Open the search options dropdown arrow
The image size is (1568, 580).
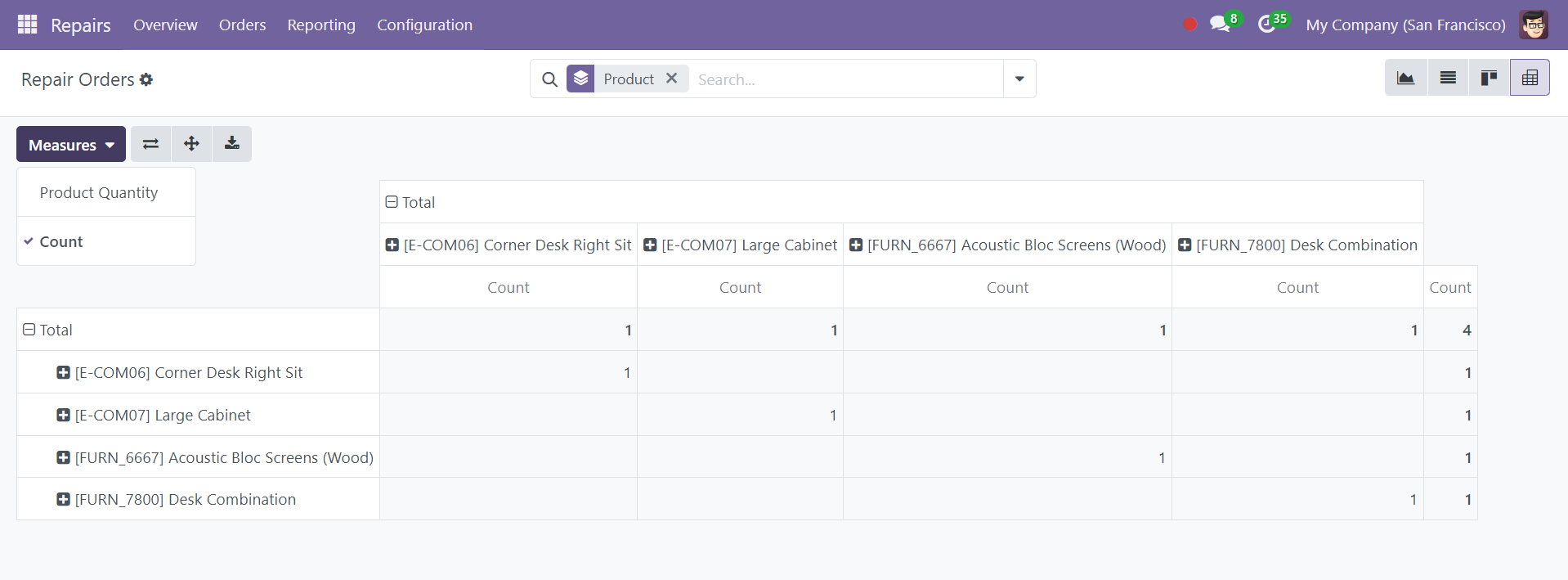click(1019, 79)
